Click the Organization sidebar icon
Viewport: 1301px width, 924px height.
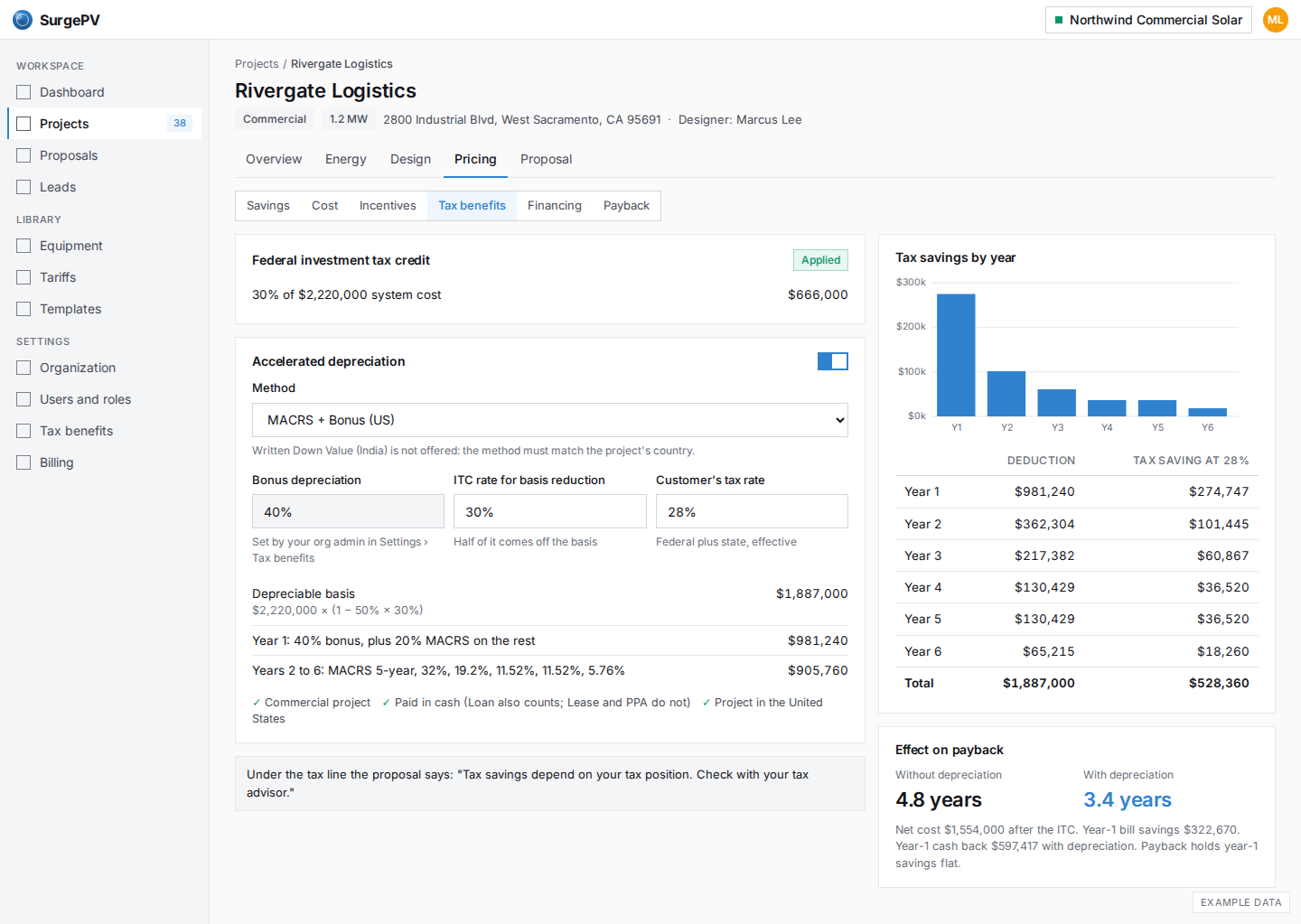23,368
